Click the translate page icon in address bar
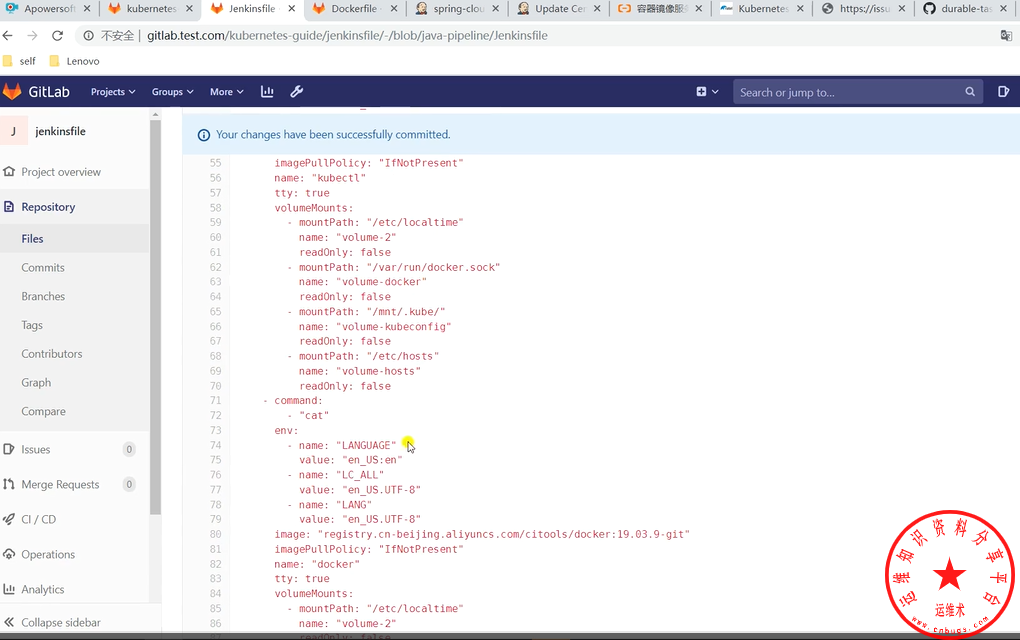The width and height of the screenshot is (1020, 640). click(x=1006, y=35)
